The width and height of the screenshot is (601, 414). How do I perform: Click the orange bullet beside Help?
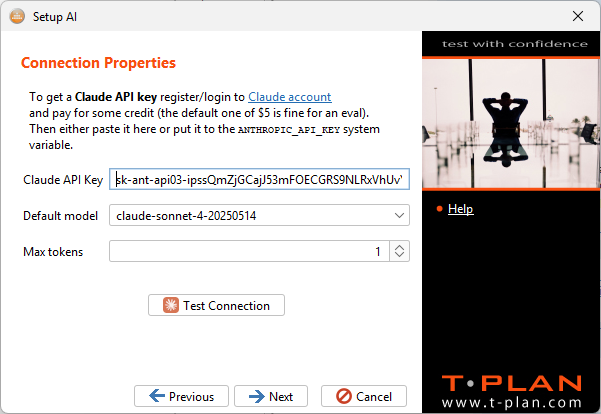[x=439, y=209]
